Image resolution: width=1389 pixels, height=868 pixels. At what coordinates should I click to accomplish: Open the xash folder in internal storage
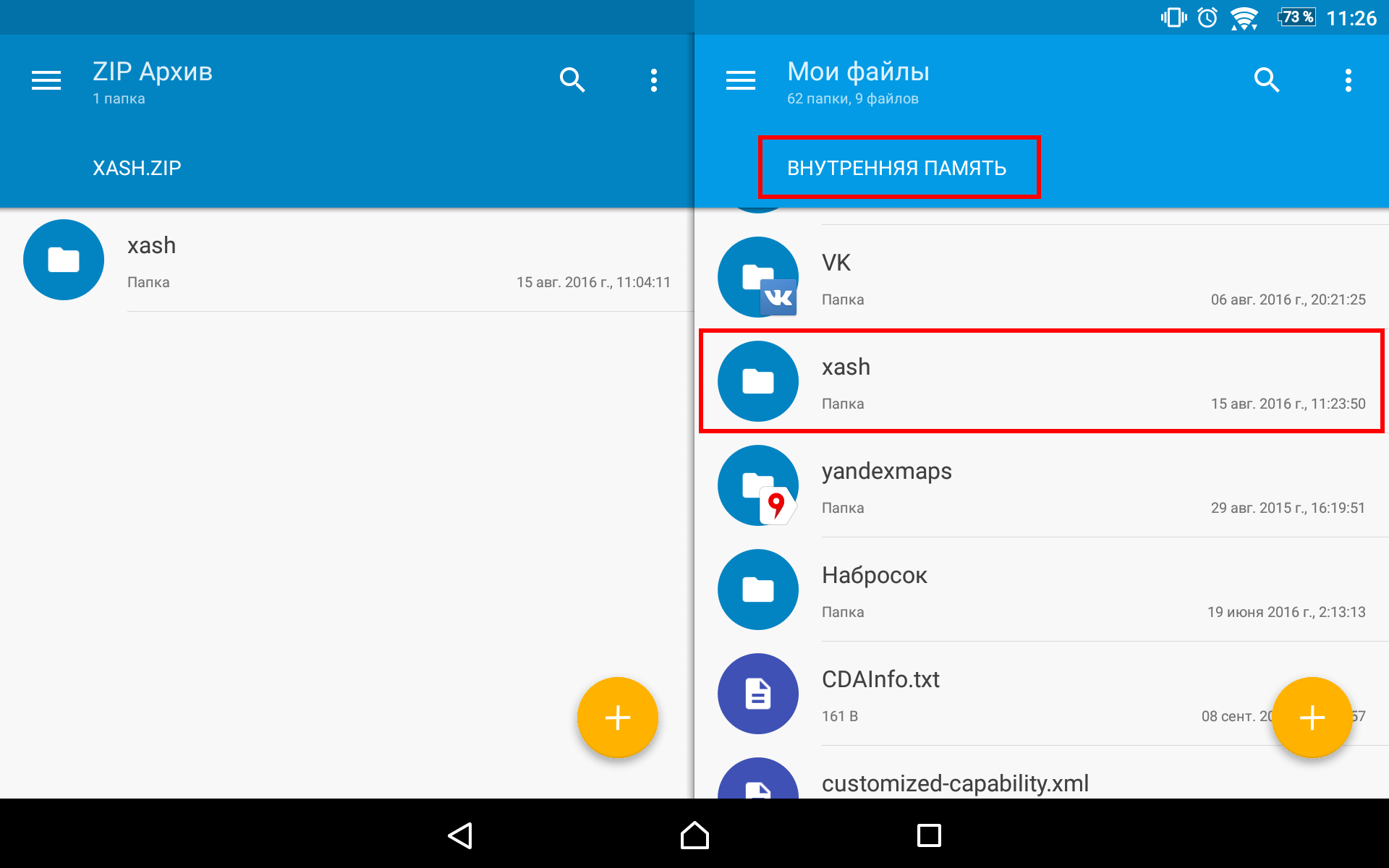[1042, 382]
